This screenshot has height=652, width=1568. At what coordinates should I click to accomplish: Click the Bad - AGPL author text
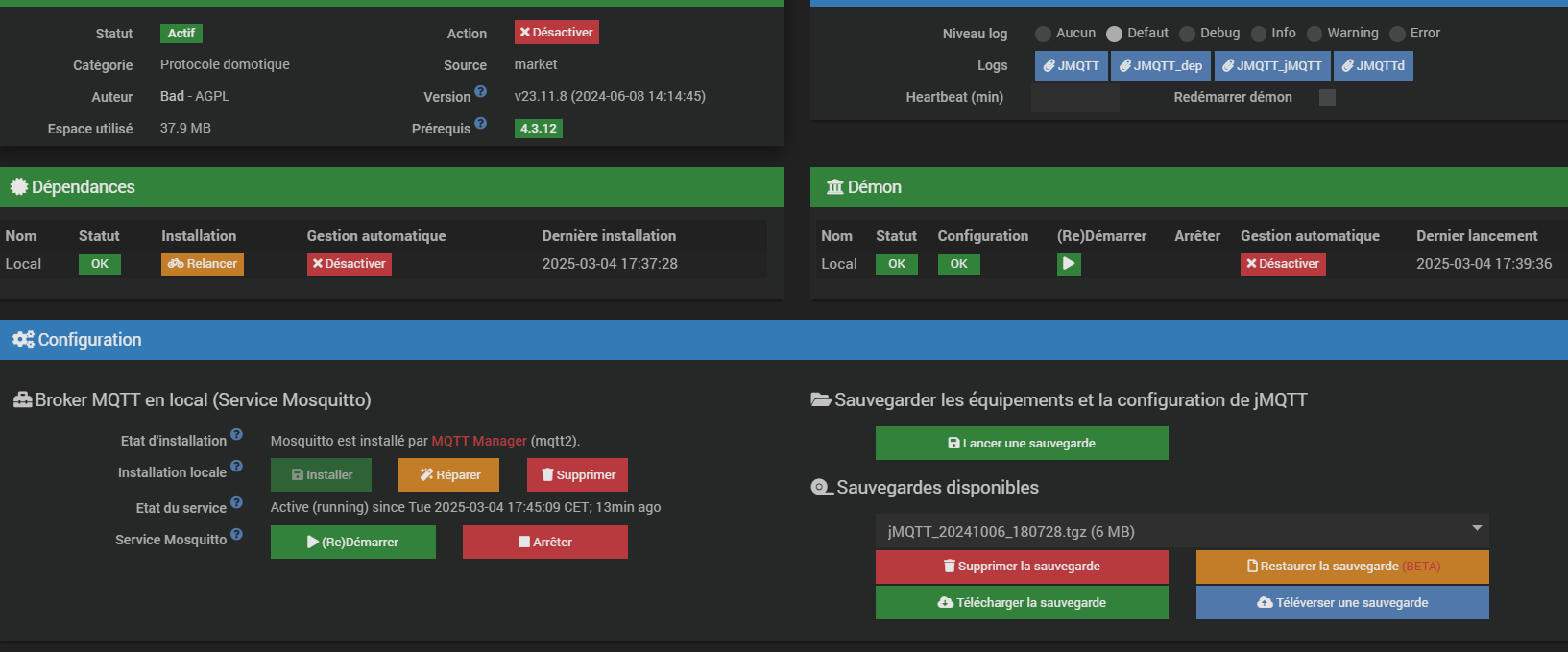coord(195,96)
